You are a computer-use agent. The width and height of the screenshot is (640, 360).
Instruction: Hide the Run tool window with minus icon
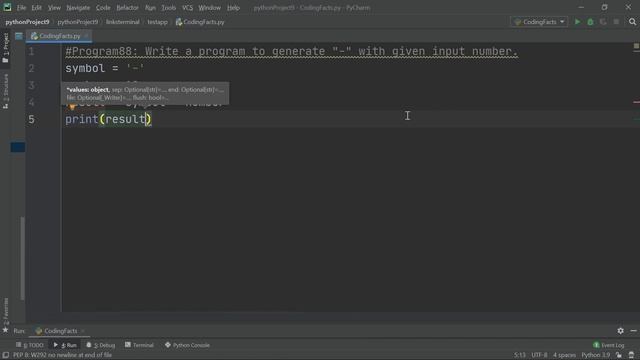633,331
